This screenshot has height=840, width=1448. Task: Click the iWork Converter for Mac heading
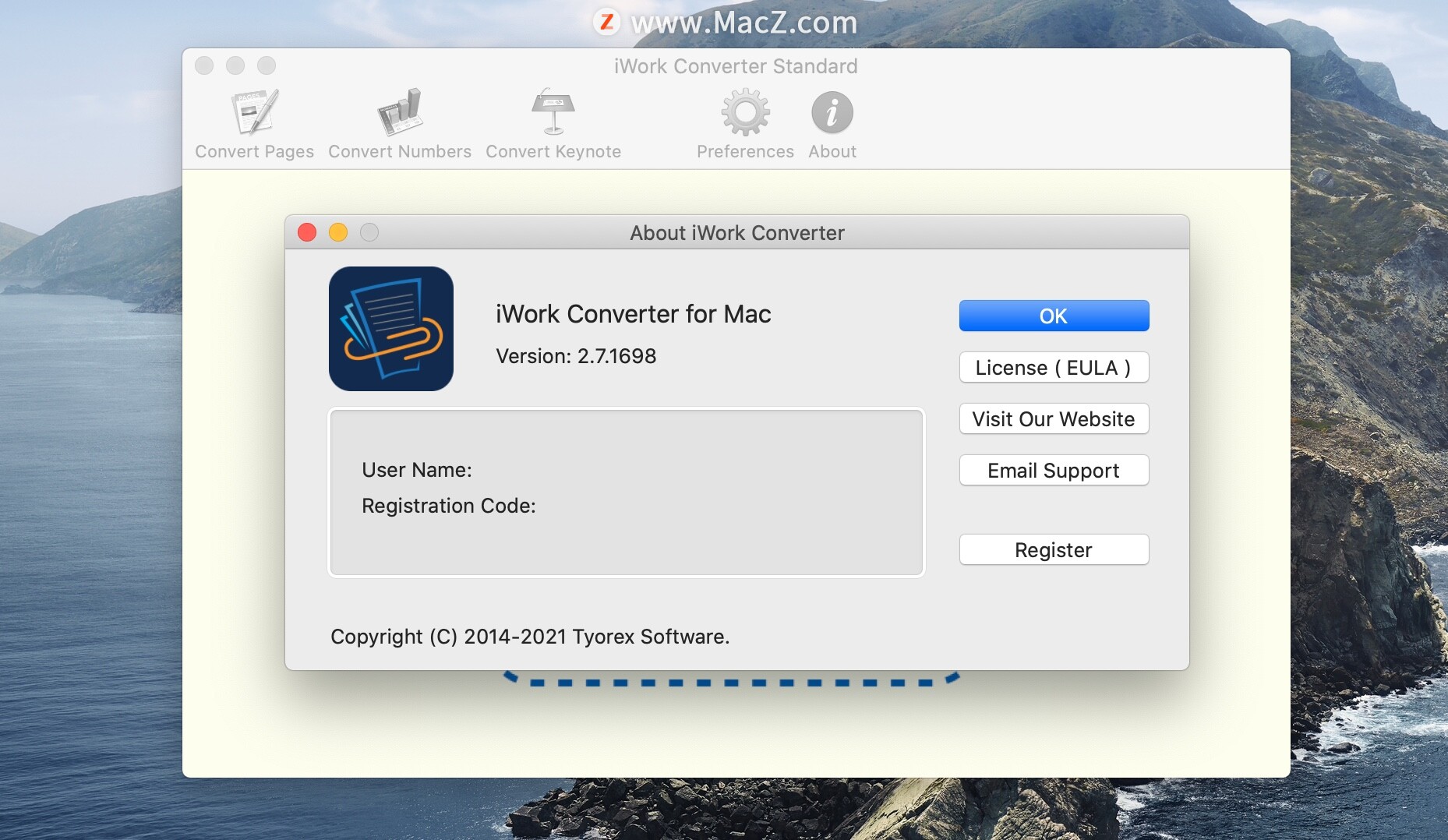tap(634, 314)
